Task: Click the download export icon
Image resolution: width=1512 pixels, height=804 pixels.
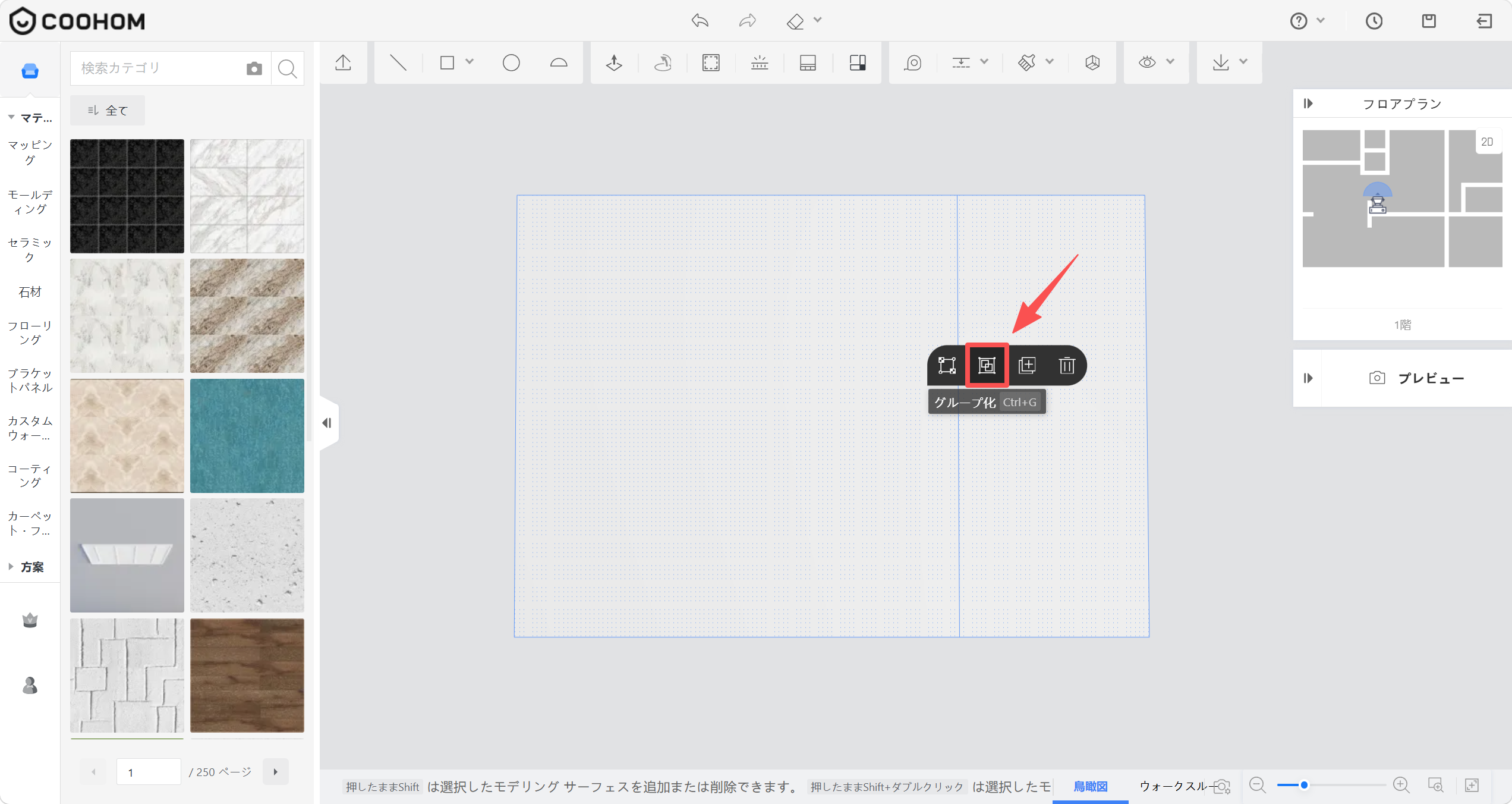Action: click(x=1221, y=62)
